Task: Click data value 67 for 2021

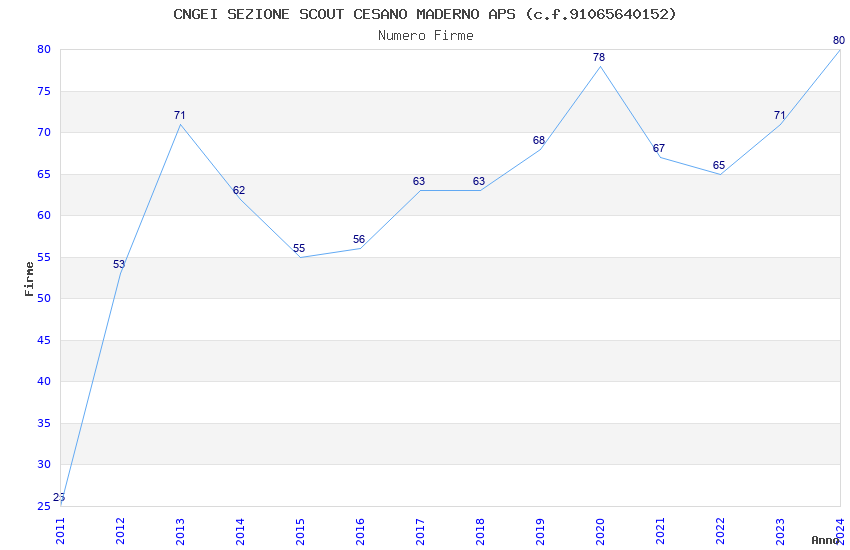Action: (x=659, y=148)
